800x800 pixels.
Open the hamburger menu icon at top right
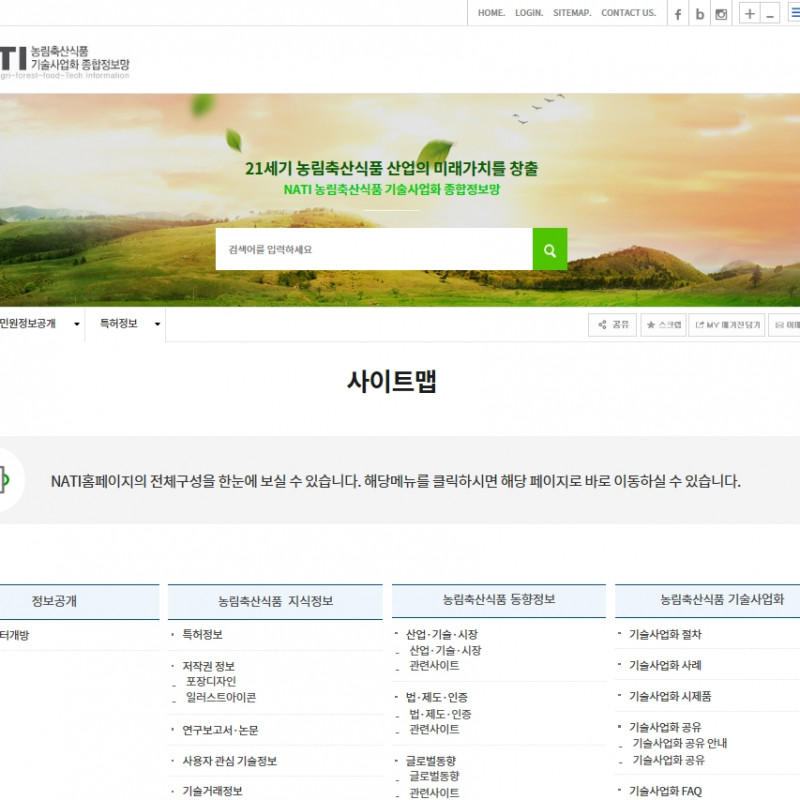(x=794, y=13)
